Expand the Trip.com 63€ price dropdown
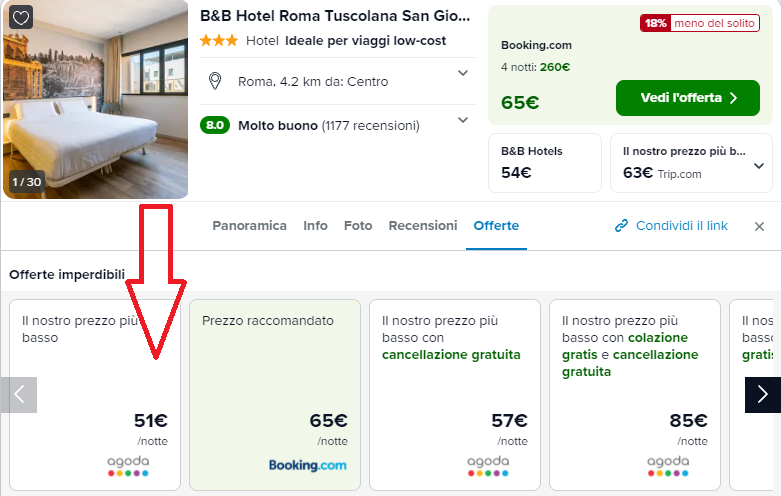The width and height of the screenshot is (781, 496). [759, 166]
